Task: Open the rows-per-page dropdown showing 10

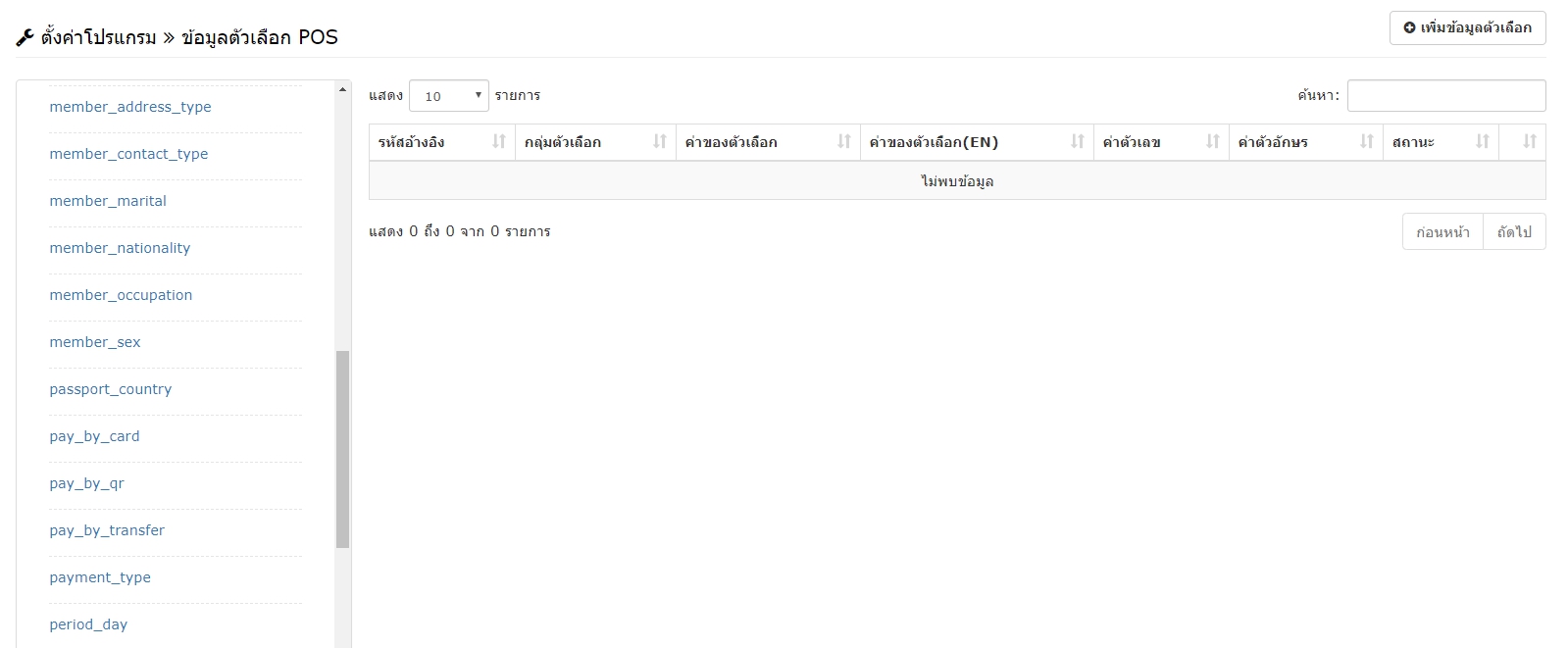Action: (449, 96)
